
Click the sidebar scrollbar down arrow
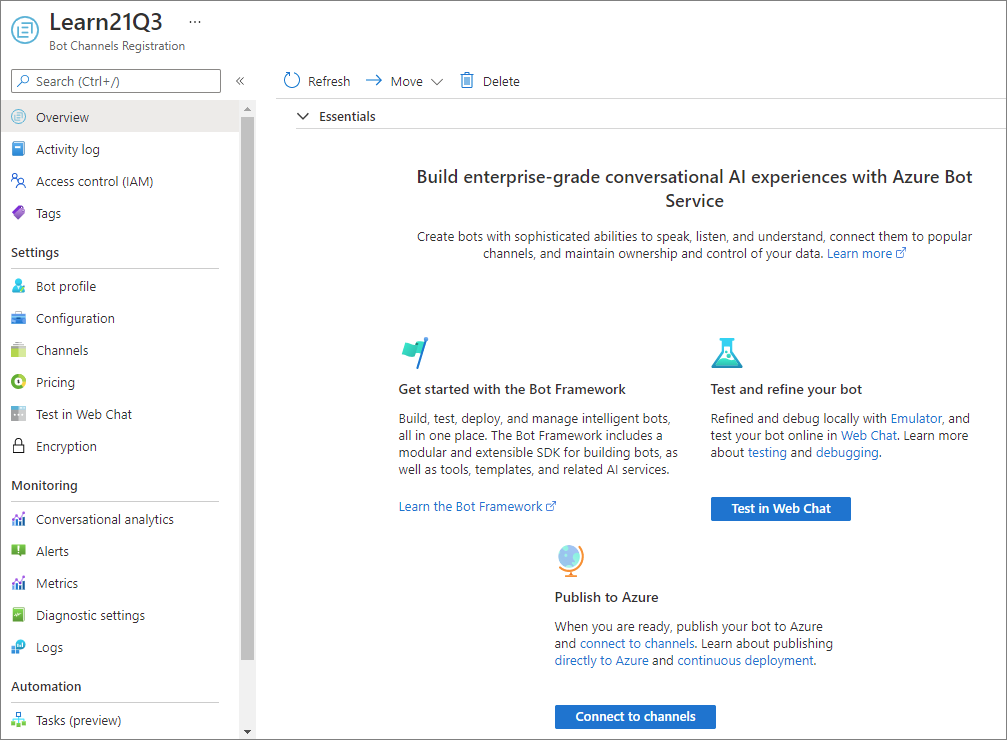(247, 732)
